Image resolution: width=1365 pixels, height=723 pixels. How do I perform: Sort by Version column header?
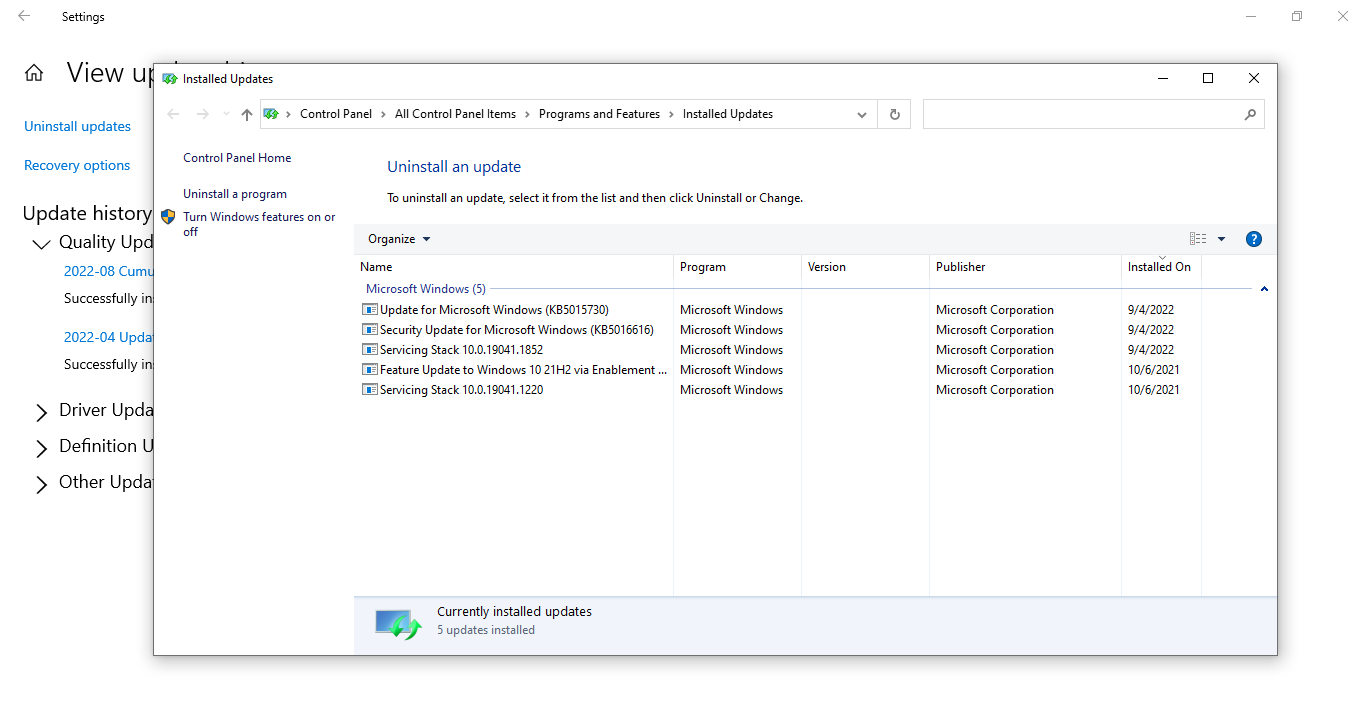tap(865, 267)
